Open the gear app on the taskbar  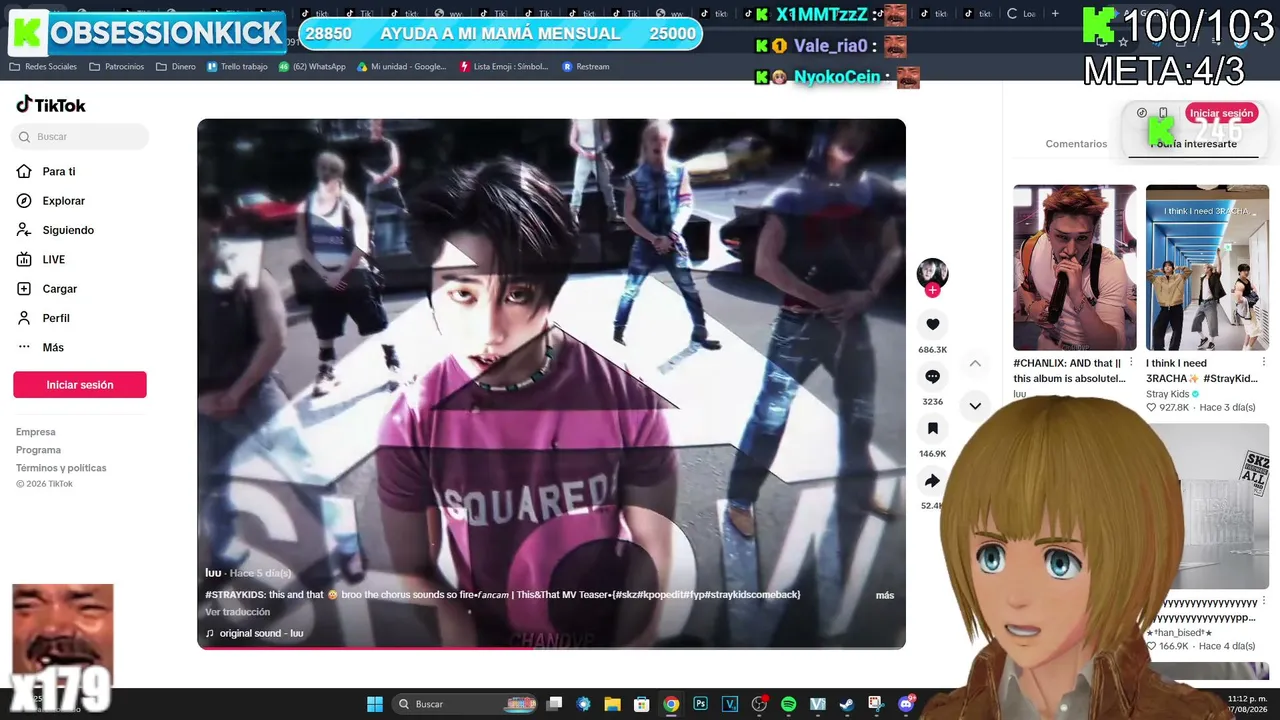(584, 704)
